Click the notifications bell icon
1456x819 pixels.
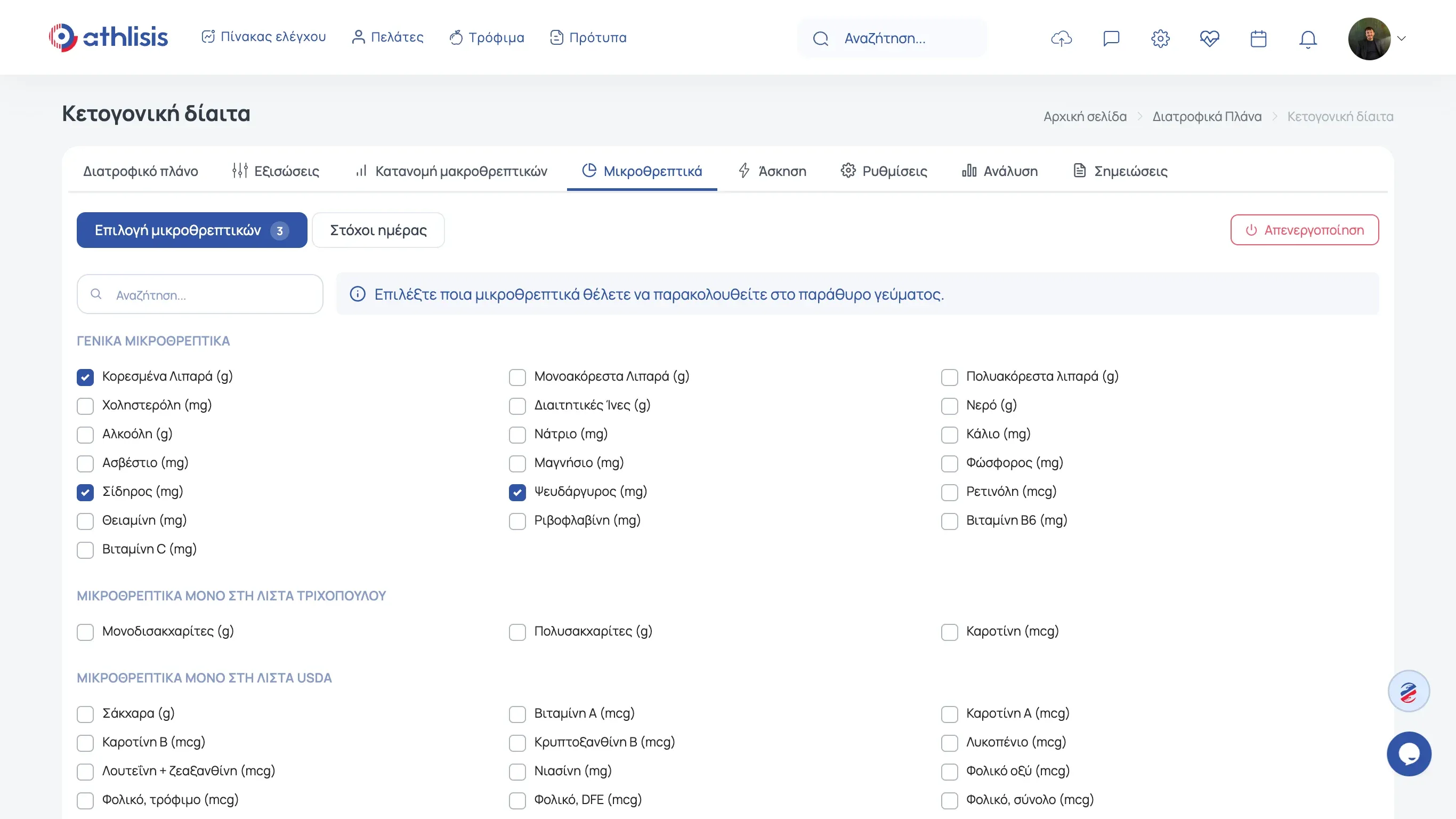pos(1307,38)
